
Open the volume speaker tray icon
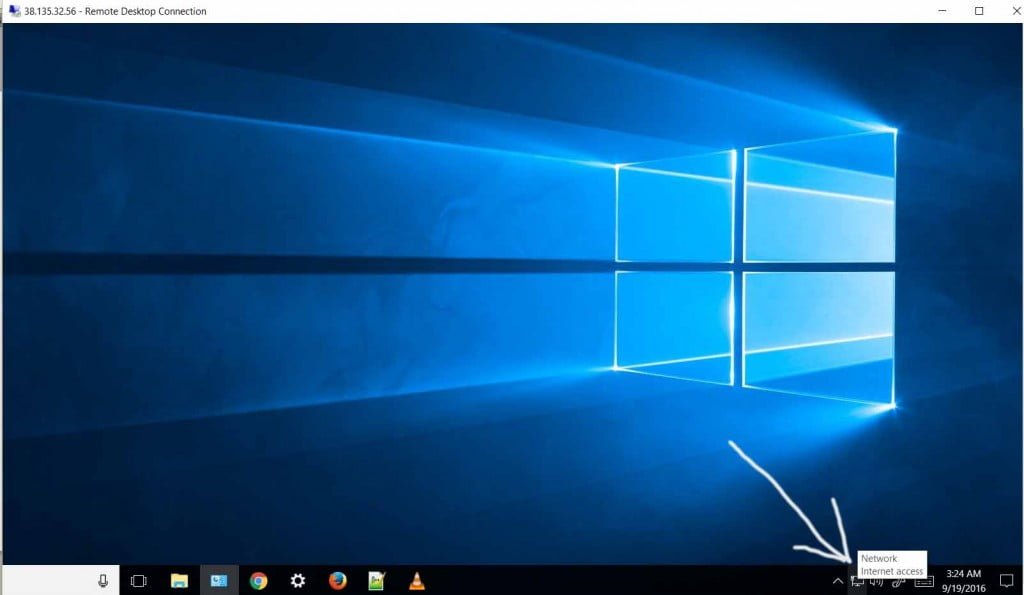pos(877,583)
